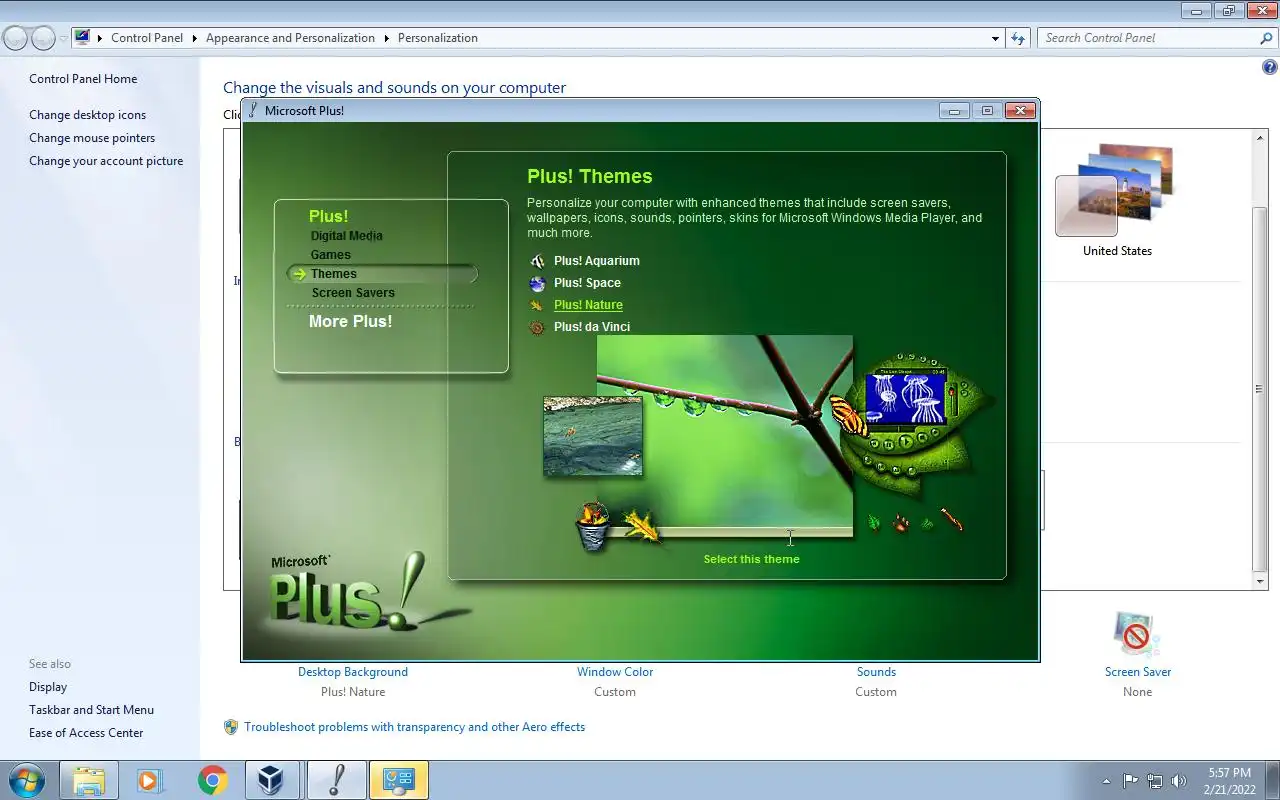Select the Plus! Space theme
The height and width of the screenshot is (800, 1280).
coord(587,283)
